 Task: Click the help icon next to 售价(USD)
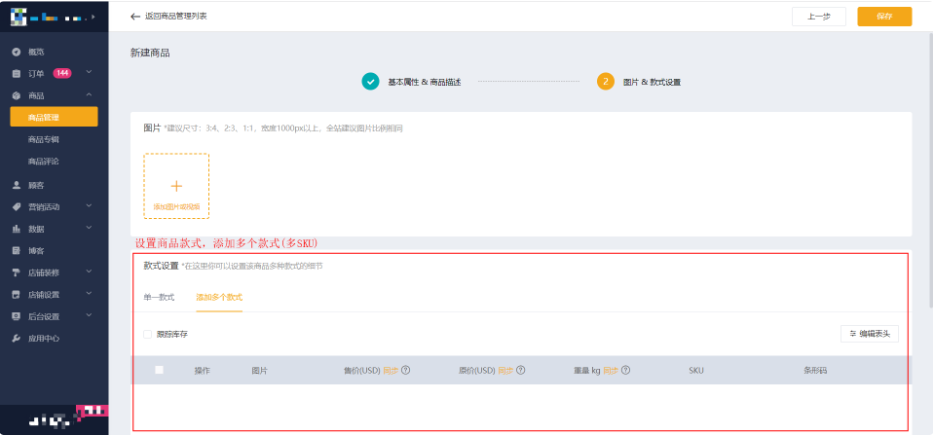(x=407, y=370)
